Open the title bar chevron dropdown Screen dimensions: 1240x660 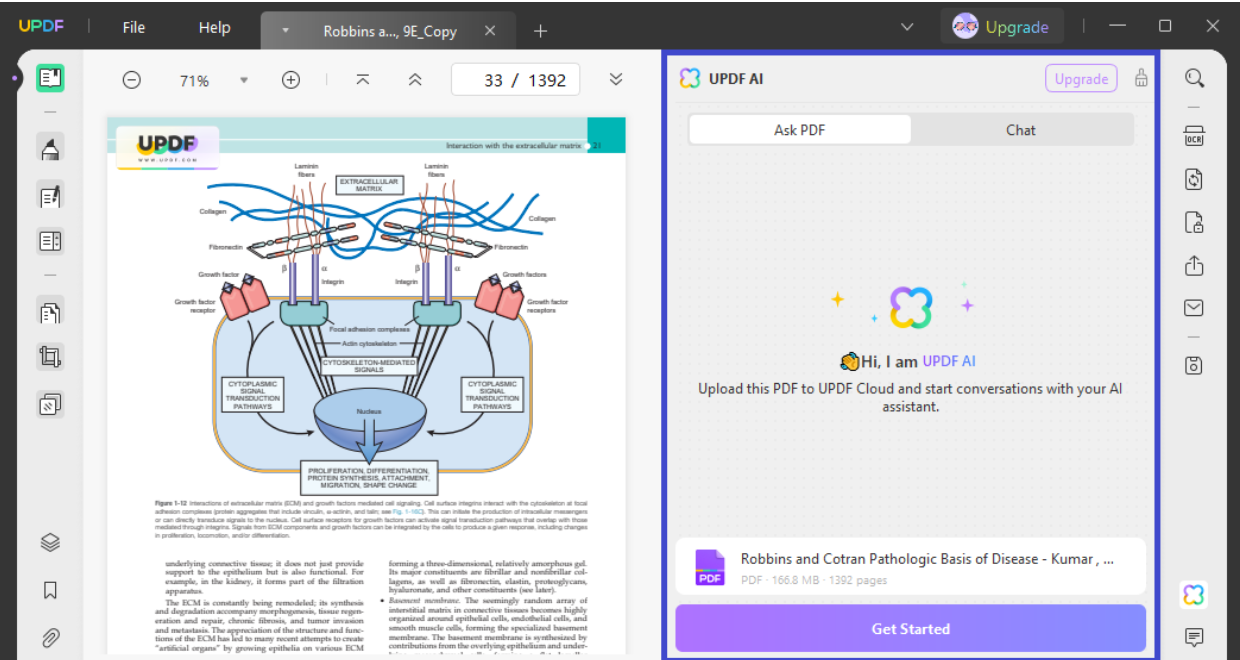tap(907, 27)
